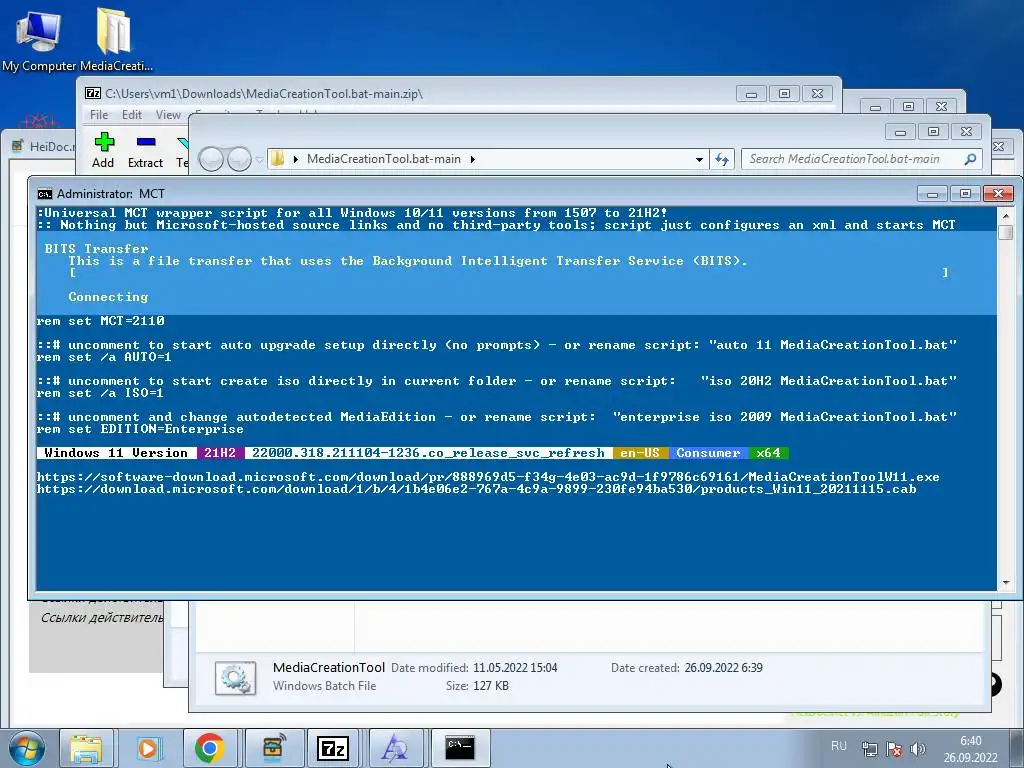Click the Action Center flag tray icon
This screenshot has height=768, width=1024.
click(x=893, y=749)
